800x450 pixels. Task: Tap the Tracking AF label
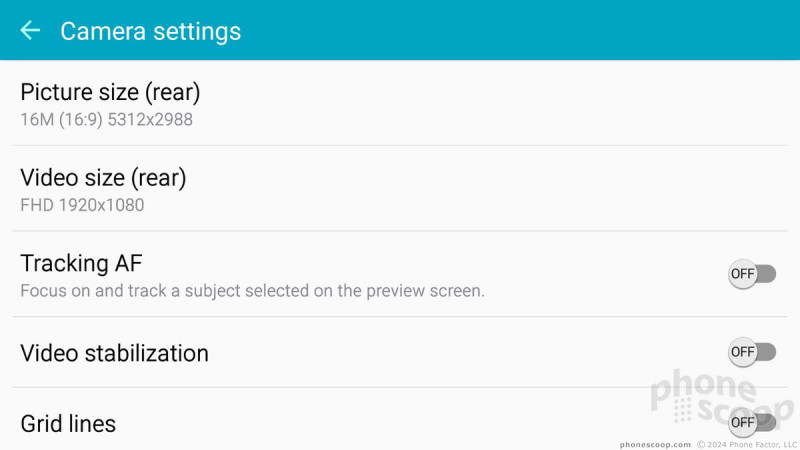[81, 263]
